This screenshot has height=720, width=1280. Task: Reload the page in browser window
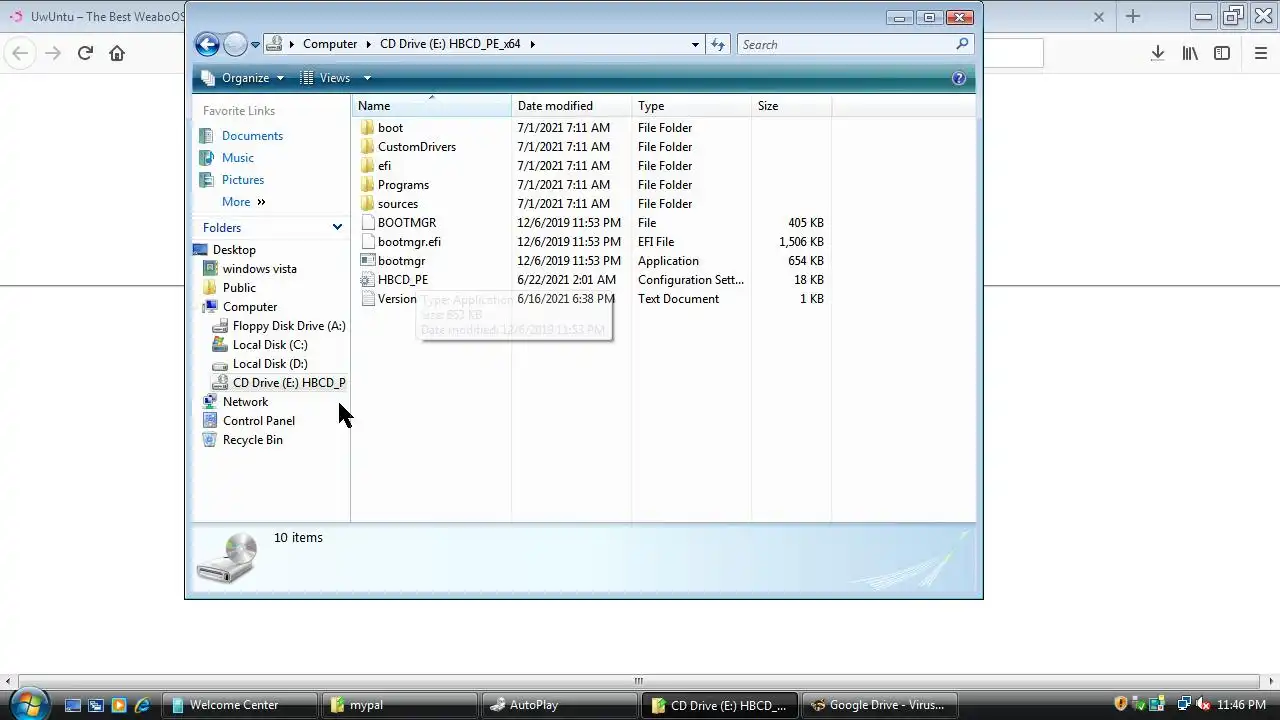point(85,53)
